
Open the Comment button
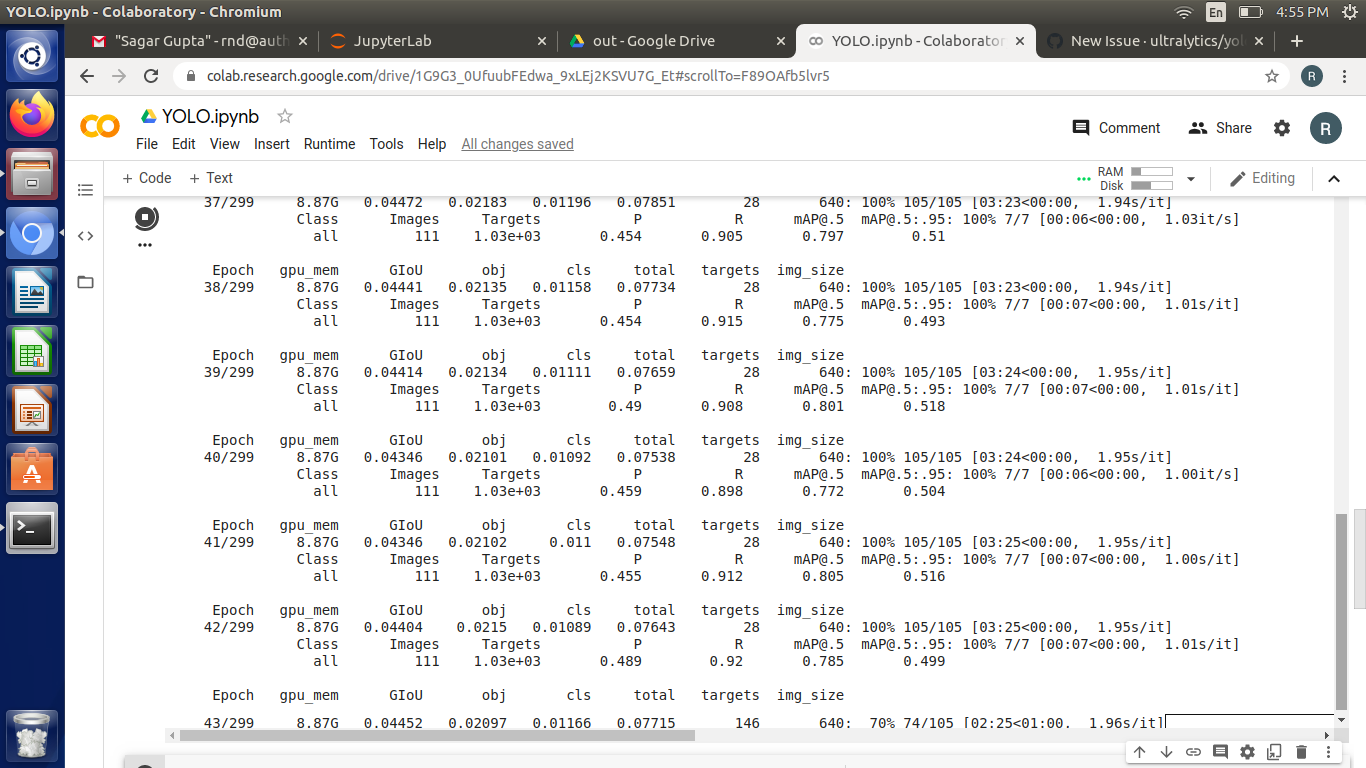[1116, 128]
